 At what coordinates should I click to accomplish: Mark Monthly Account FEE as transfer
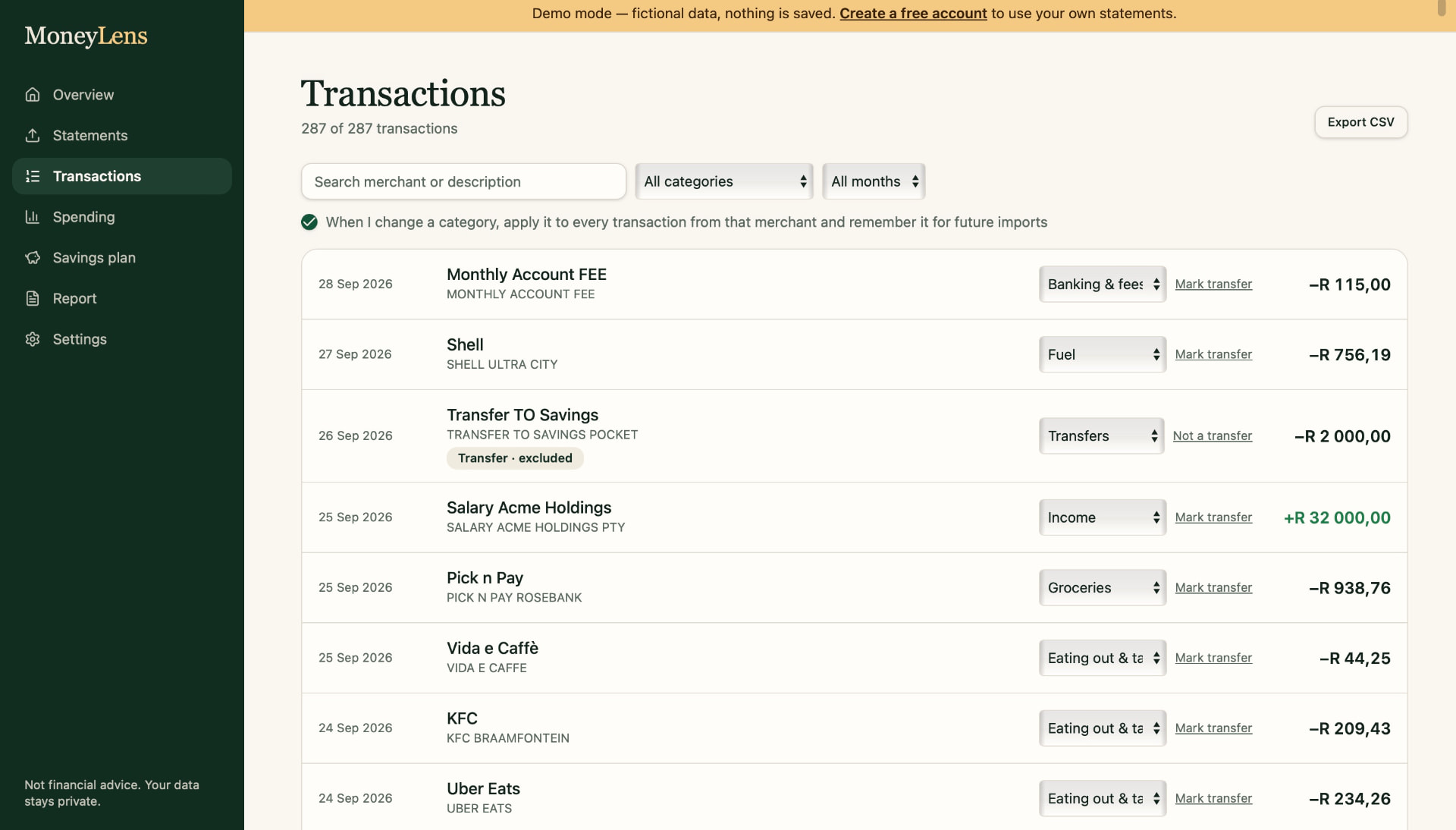coord(1213,285)
